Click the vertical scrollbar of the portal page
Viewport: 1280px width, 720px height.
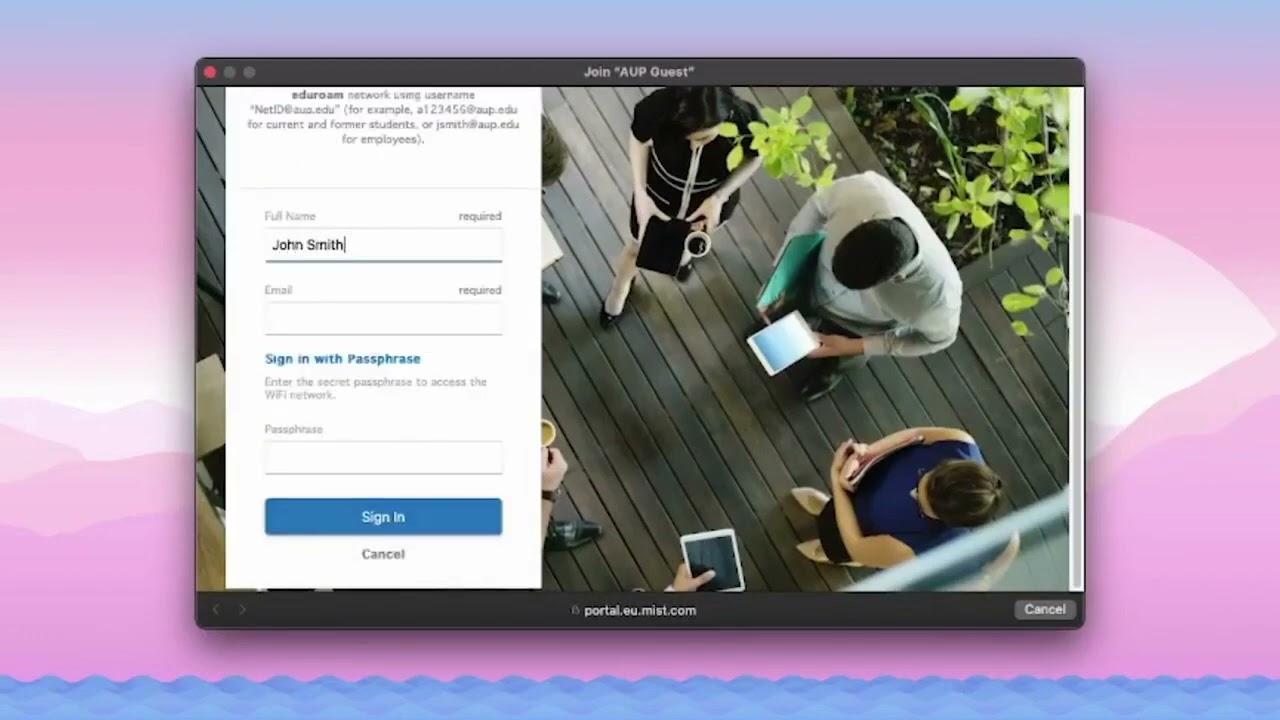tap(1076, 338)
